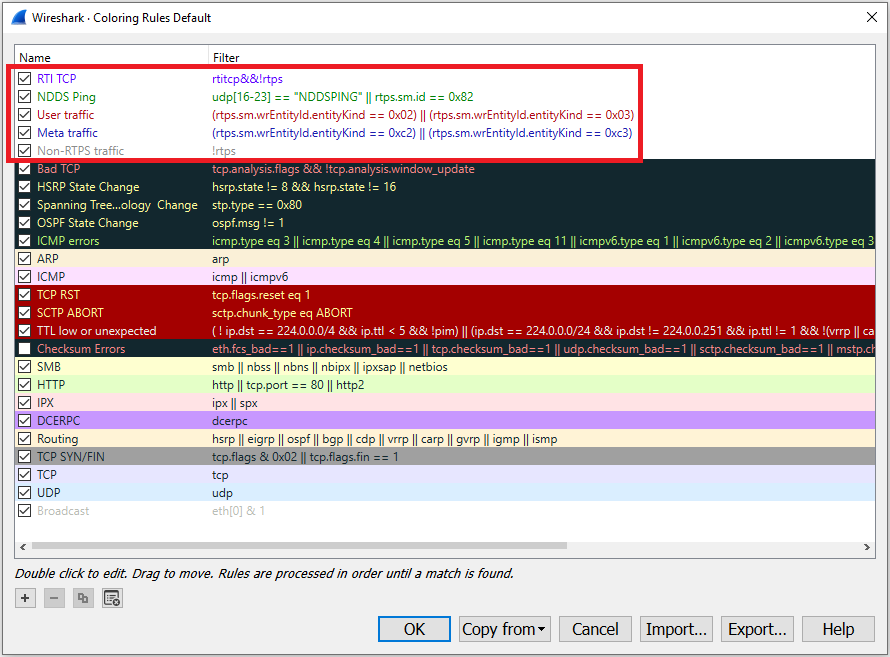Click the scroll left arrow
The width and height of the screenshot is (890, 657).
click(x=23, y=547)
